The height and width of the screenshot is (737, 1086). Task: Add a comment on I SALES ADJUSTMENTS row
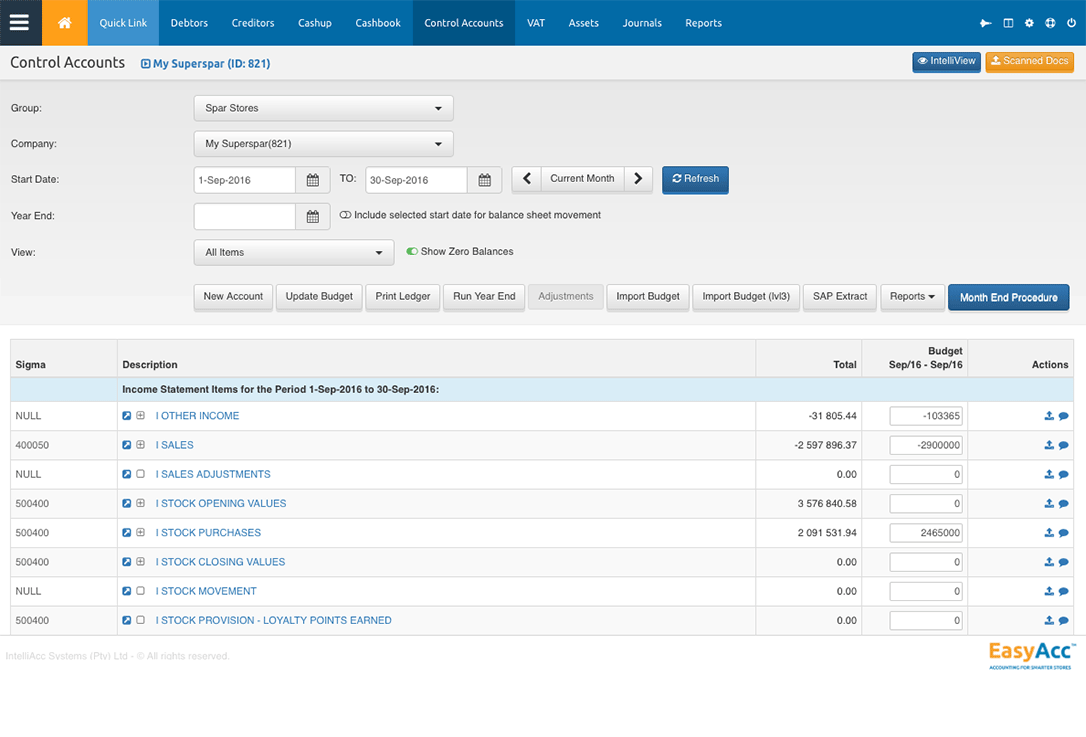click(1063, 474)
